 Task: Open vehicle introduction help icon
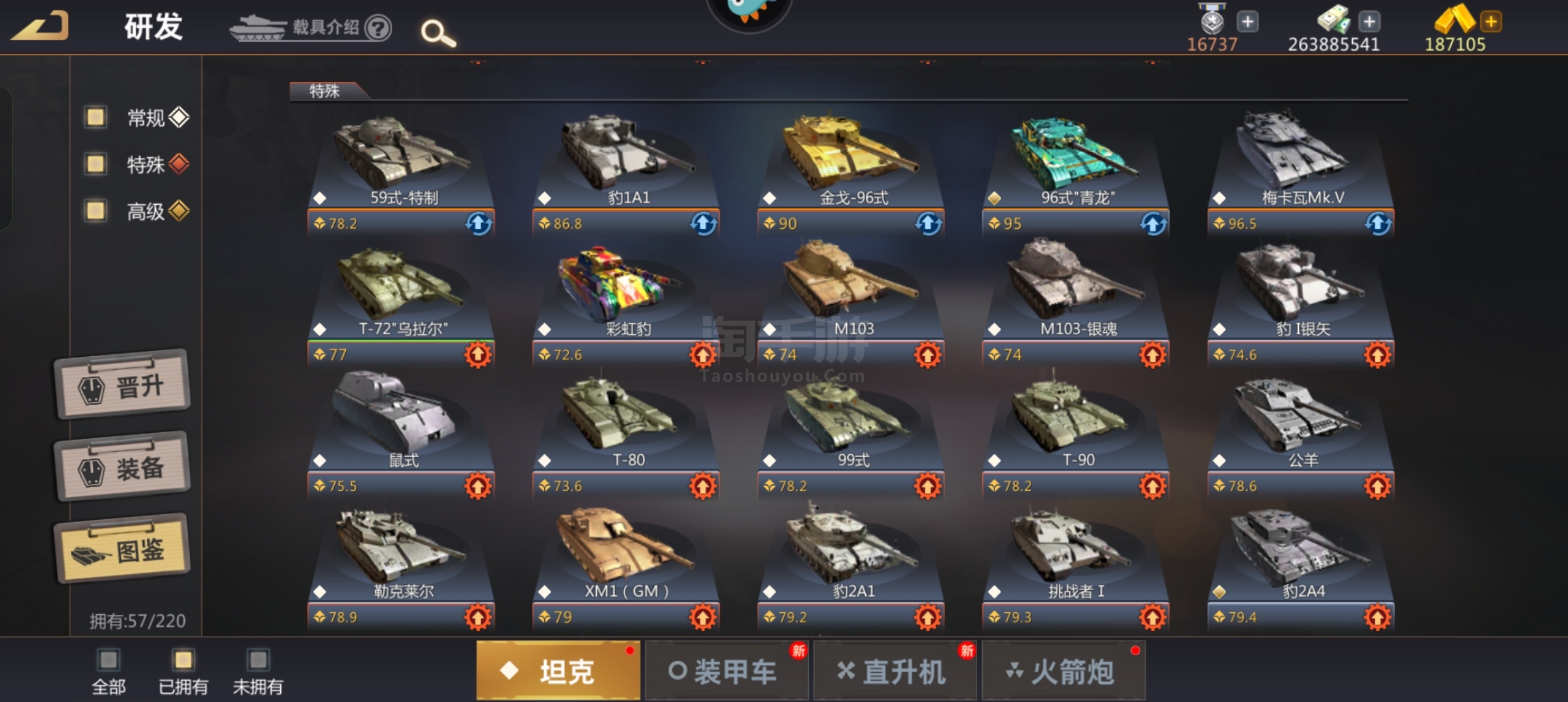tap(378, 28)
